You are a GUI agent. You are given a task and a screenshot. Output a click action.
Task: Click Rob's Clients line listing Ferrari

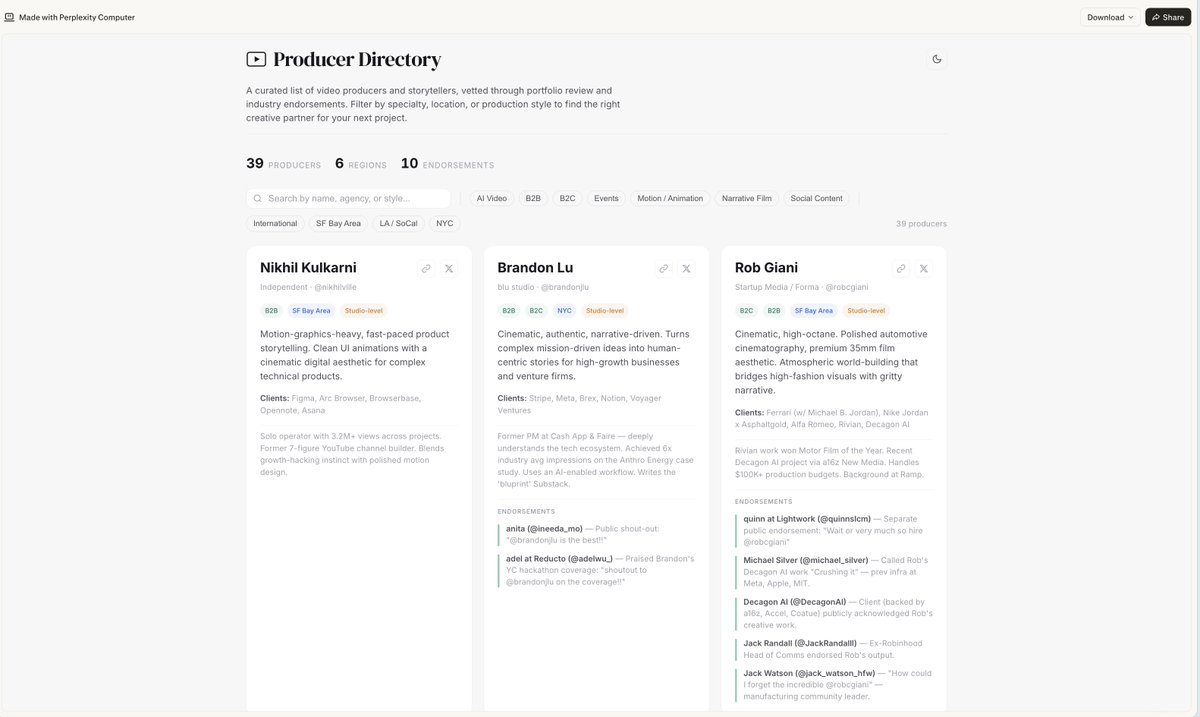tap(831, 418)
